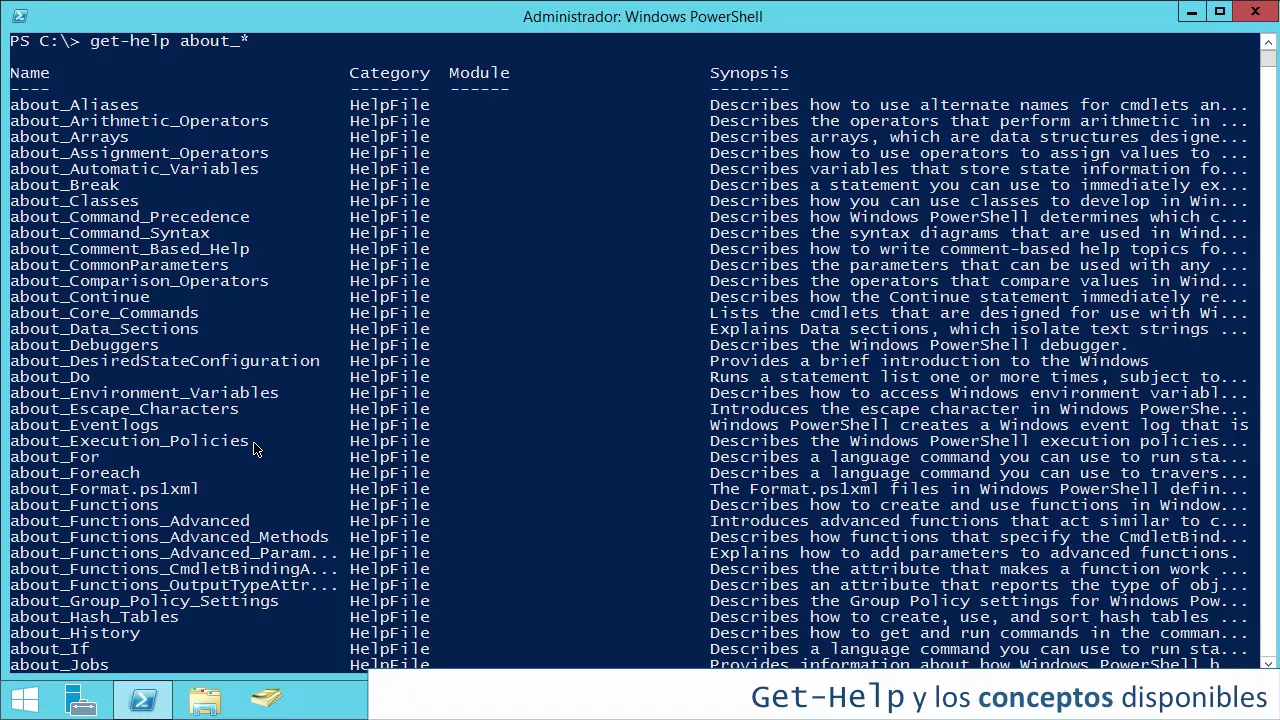Select the about_Automatic_Variables entry
Viewport: 1280px width, 720px height.
[x=134, y=169]
